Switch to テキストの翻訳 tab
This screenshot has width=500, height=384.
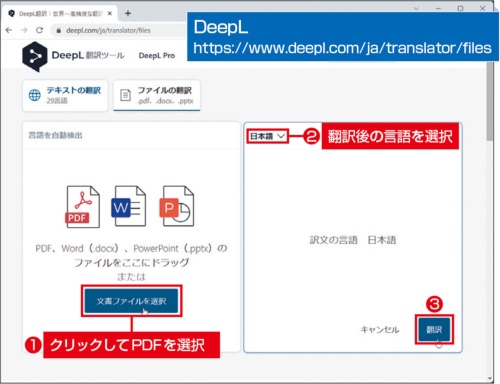click(x=65, y=95)
